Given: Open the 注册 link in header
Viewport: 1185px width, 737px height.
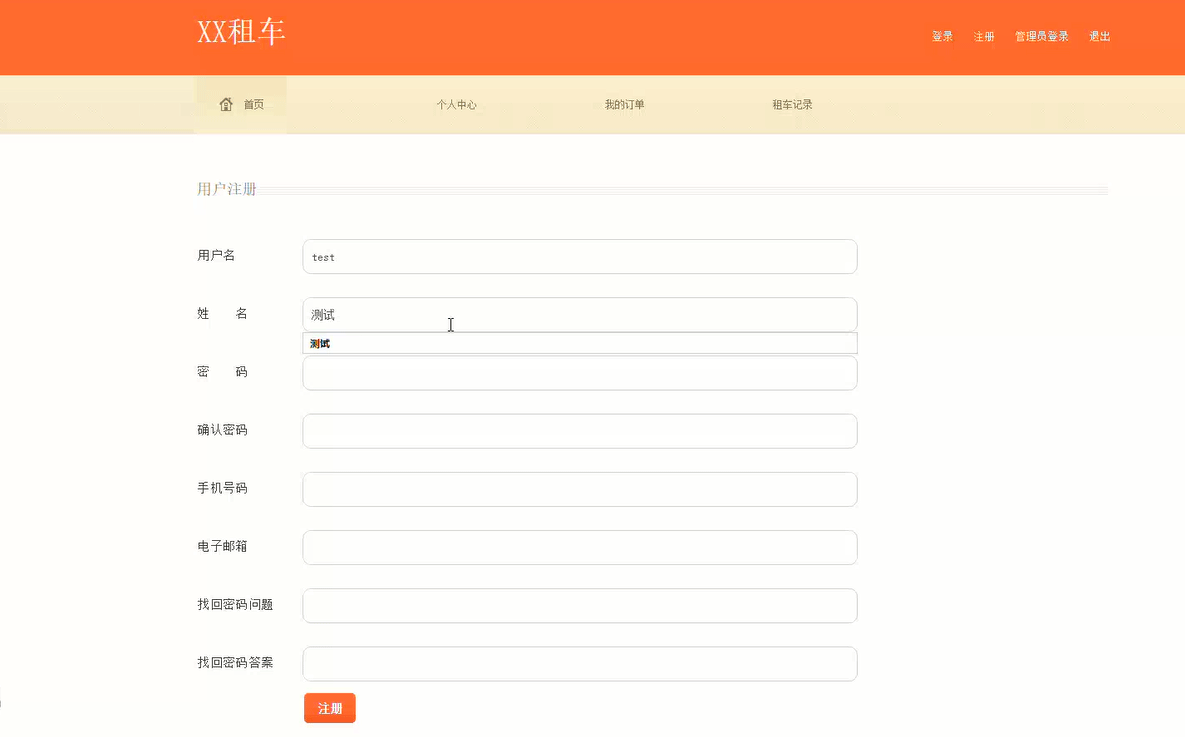Looking at the screenshot, I should click(x=984, y=37).
